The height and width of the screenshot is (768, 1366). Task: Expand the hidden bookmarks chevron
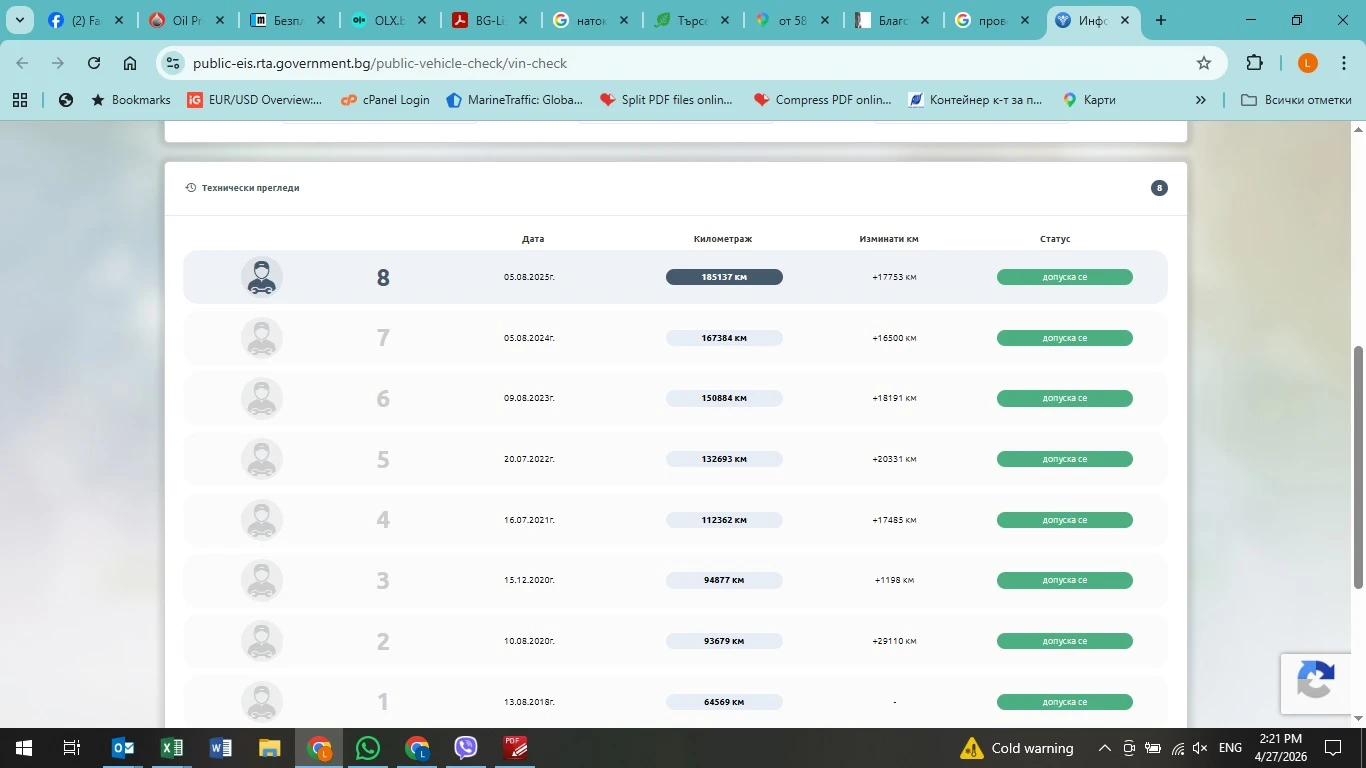click(x=1201, y=100)
